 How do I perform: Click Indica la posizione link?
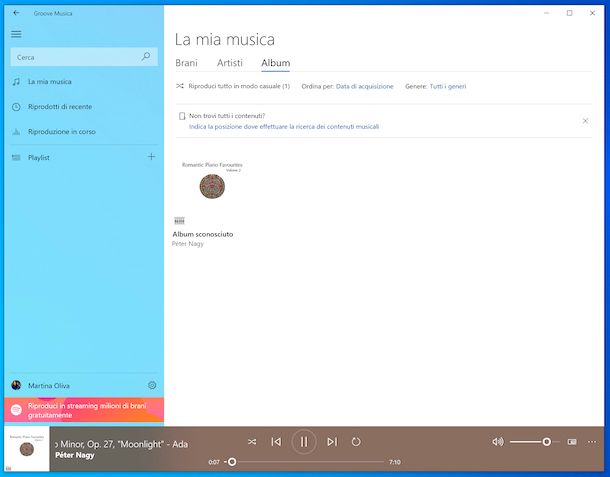284,126
